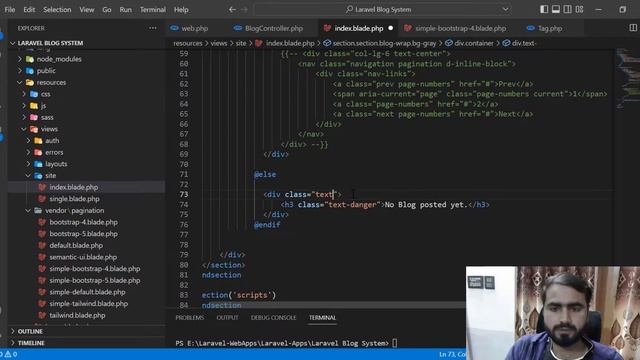
Task: Switch to the OUTPUT panel tab
Action: click(x=227, y=318)
